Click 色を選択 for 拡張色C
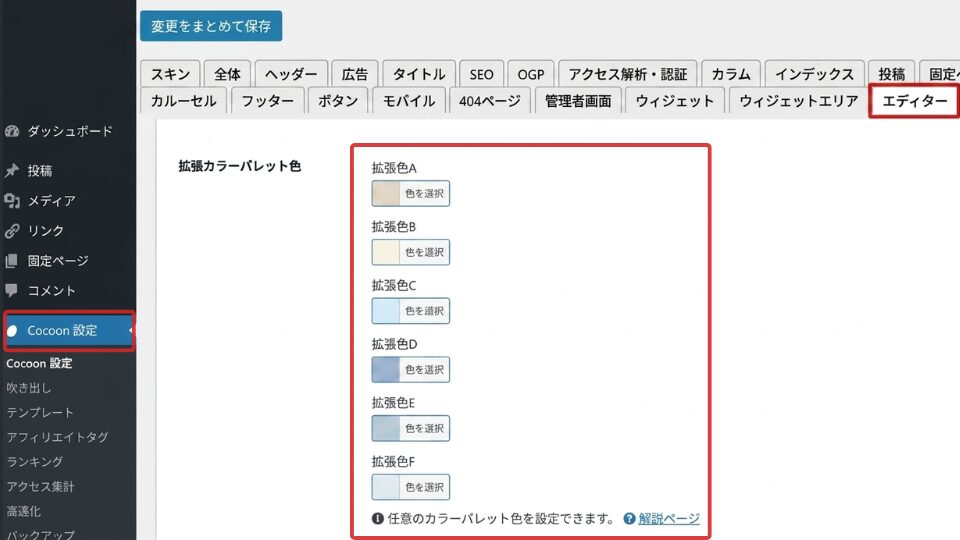This screenshot has height=540, width=960. click(424, 311)
